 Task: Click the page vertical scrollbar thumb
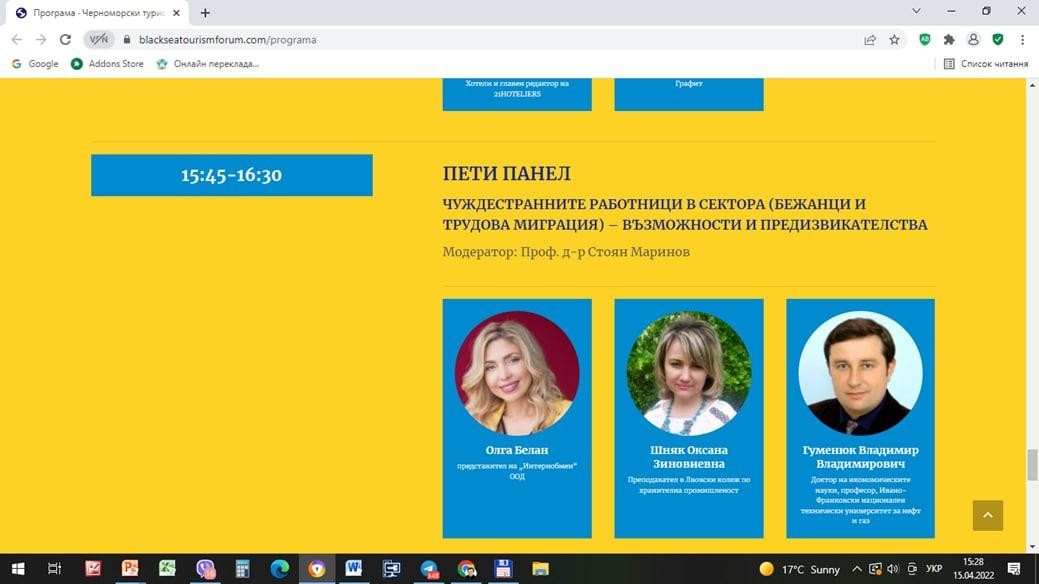click(x=1032, y=465)
